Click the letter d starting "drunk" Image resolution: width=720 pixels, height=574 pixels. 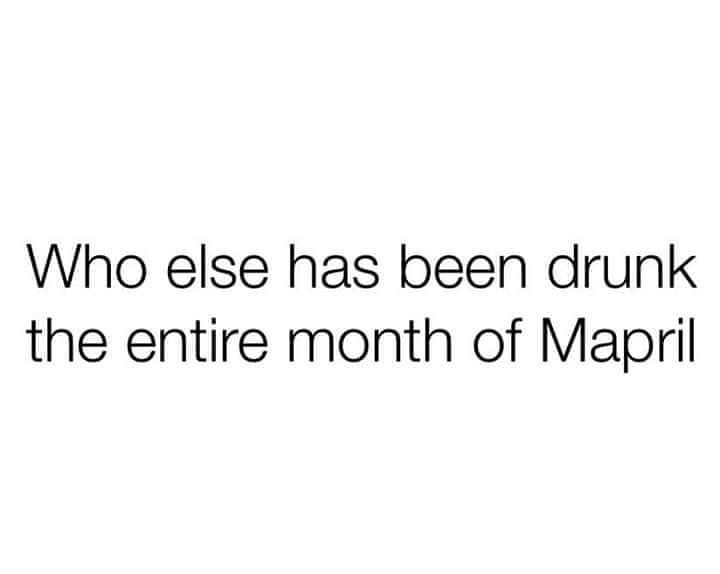pos(563,266)
